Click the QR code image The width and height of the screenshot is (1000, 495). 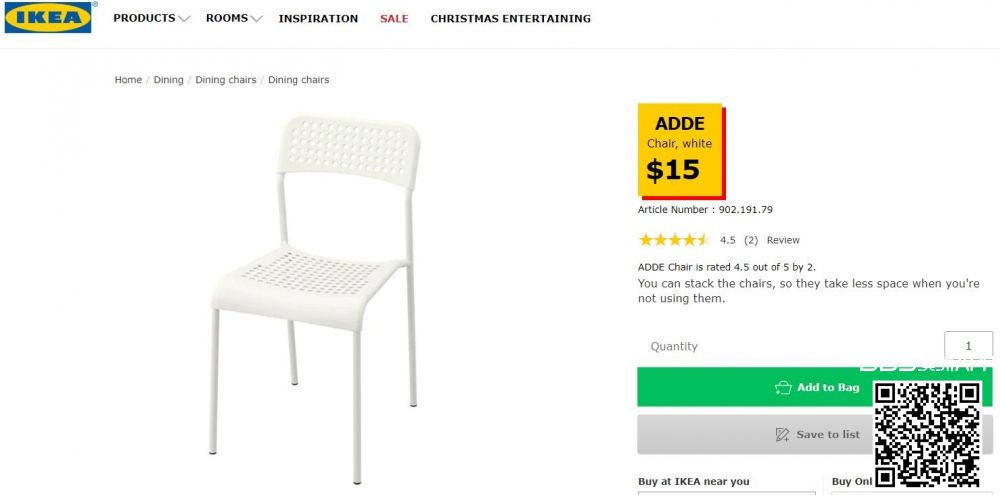pyautogui.click(x=926, y=432)
